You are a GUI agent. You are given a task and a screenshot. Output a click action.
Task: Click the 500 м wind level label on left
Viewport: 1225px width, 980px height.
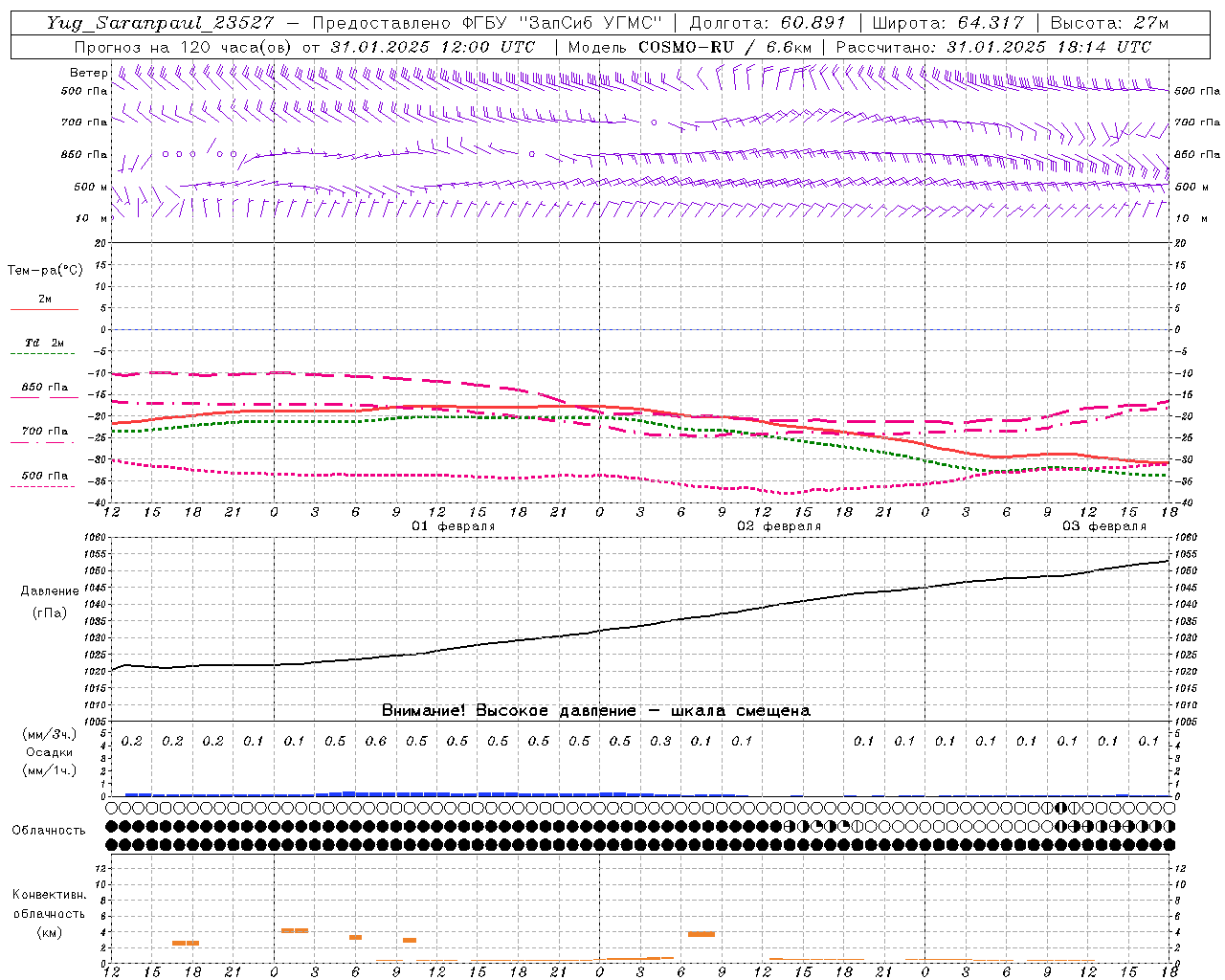[91, 187]
